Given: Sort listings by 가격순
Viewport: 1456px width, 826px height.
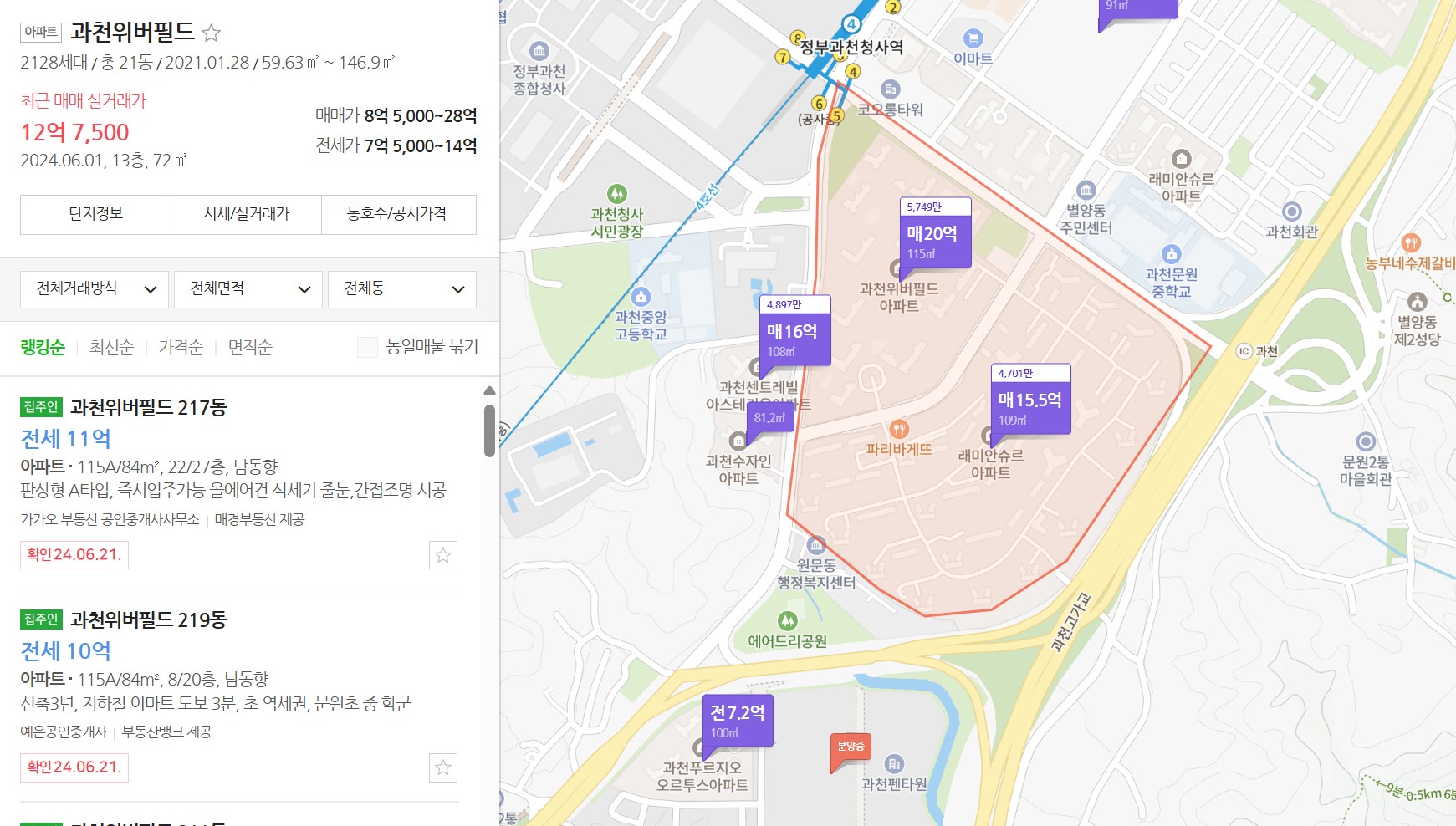Looking at the screenshot, I should click(181, 348).
